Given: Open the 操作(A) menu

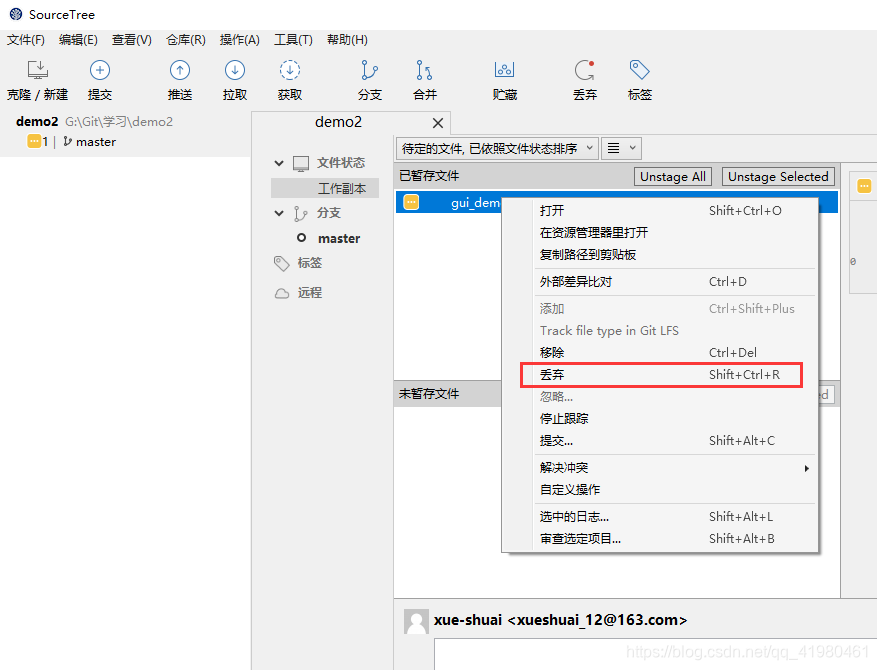Looking at the screenshot, I should 239,40.
